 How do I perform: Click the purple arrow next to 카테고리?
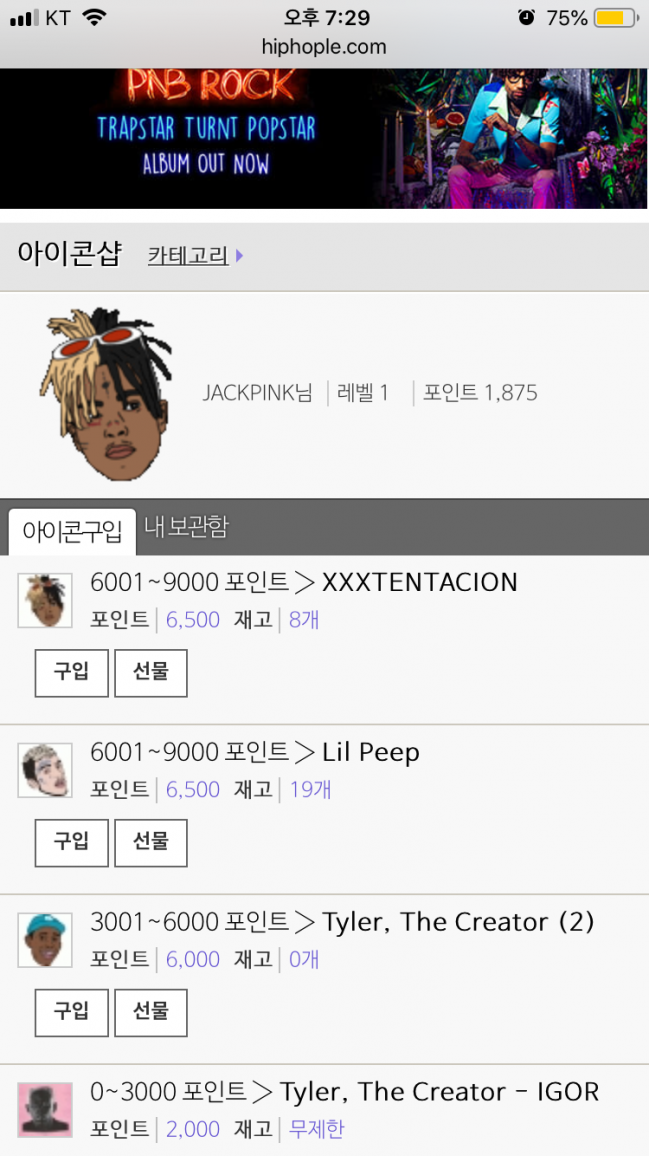pyautogui.click(x=239, y=256)
